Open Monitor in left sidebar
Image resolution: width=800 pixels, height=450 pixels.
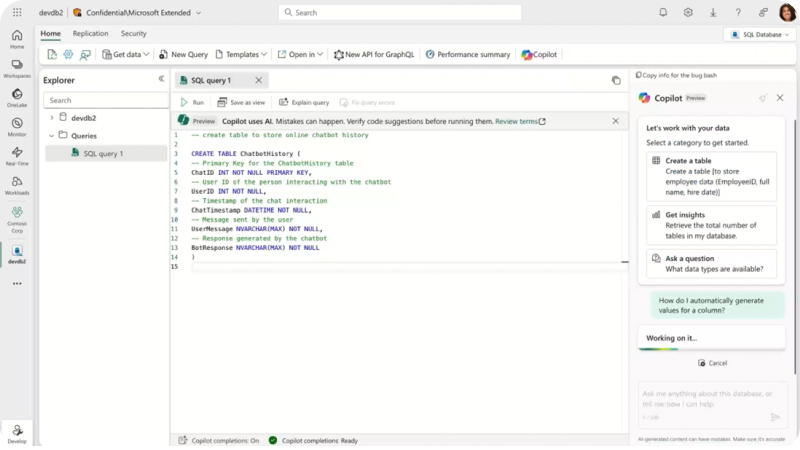pos(17,127)
